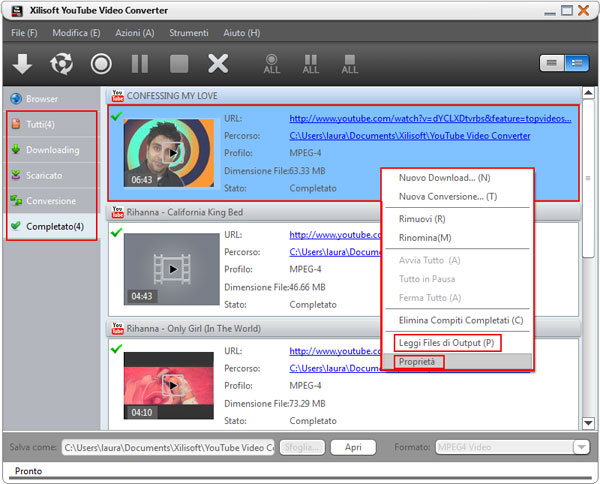The height and width of the screenshot is (484, 600).
Task: Open the California King Bed URL link
Action: (335, 235)
